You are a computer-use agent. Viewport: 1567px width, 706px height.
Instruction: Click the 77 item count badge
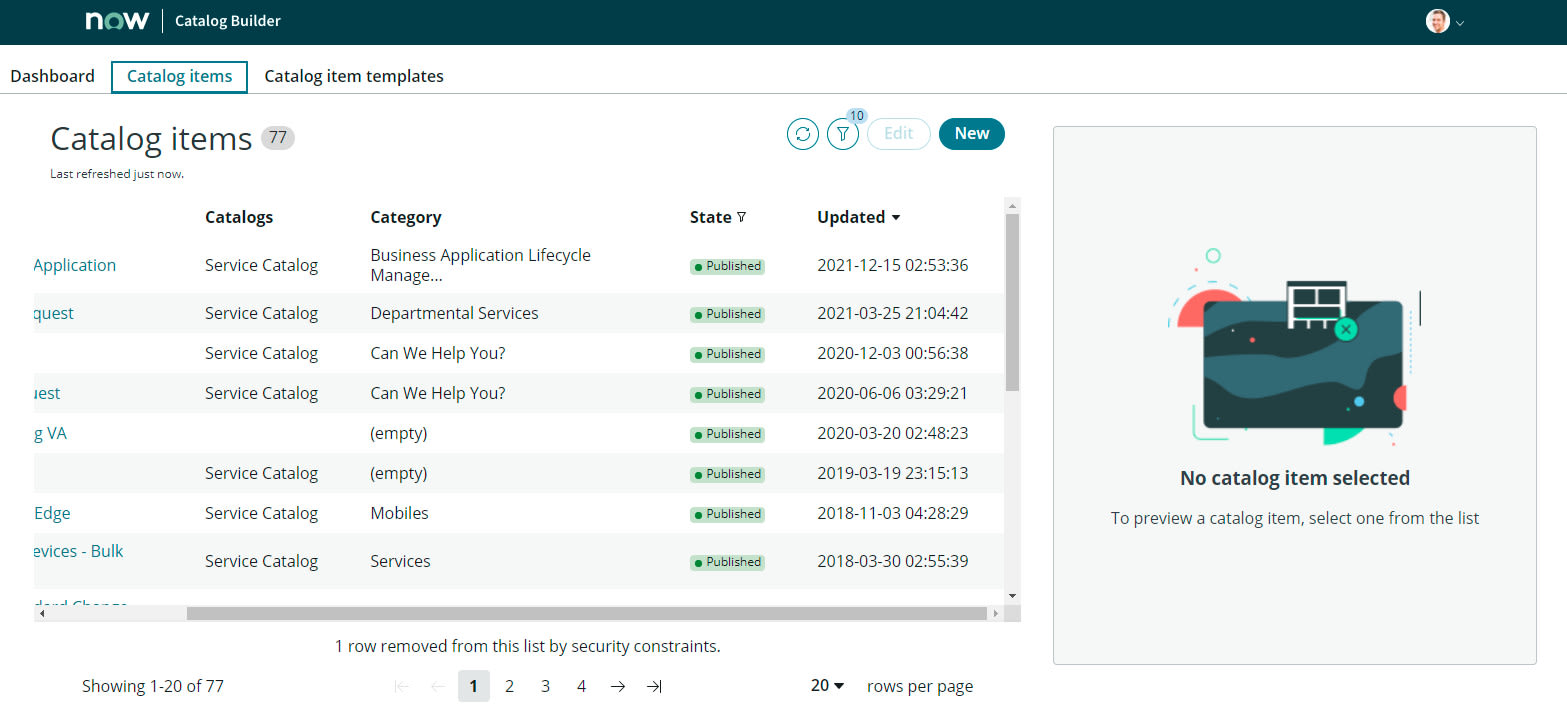[278, 138]
